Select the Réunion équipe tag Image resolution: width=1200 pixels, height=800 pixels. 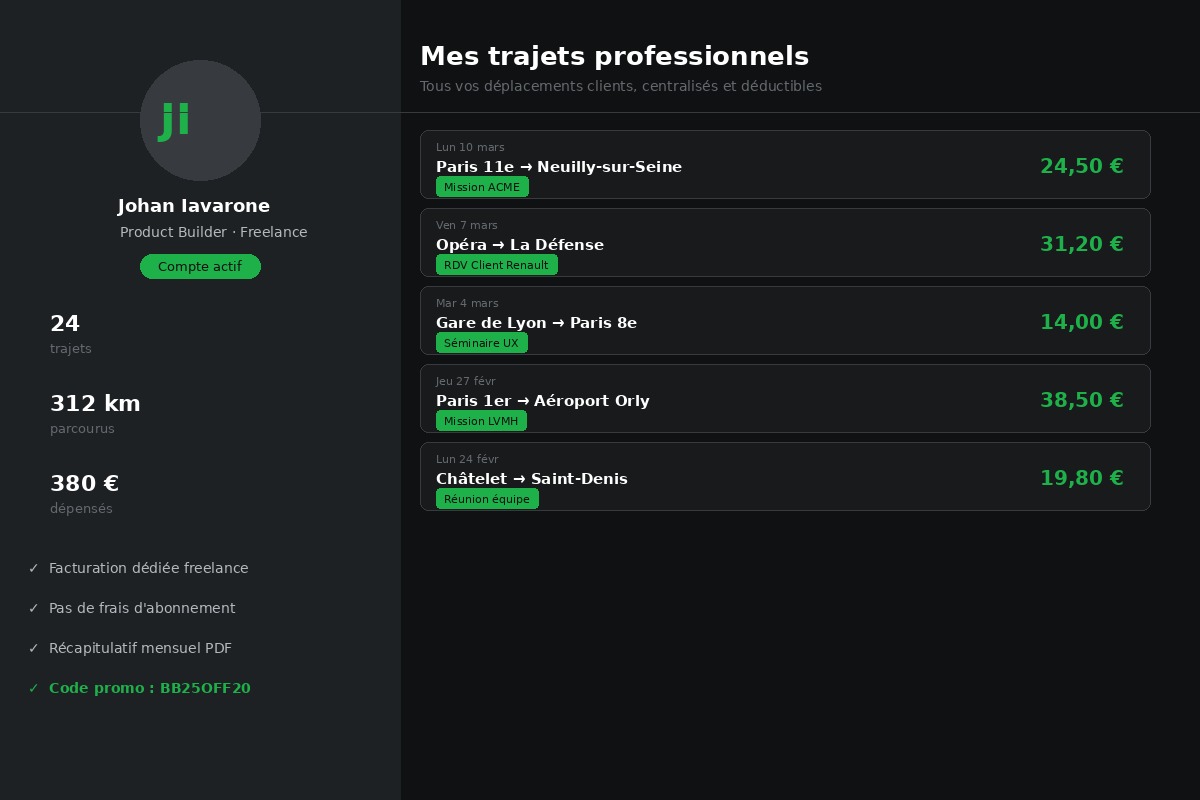[x=487, y=499]
